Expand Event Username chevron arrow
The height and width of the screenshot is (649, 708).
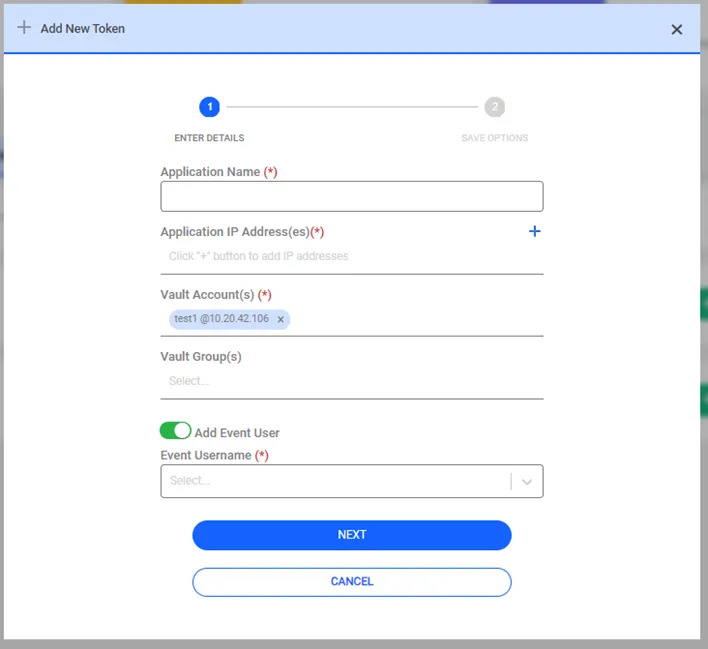(x=526, y=481)
